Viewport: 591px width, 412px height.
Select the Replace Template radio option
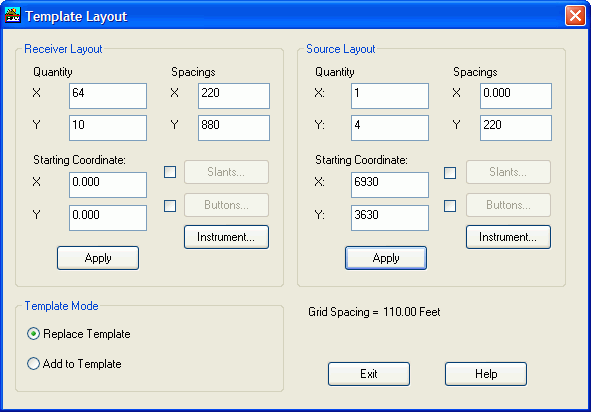(x=33, y=334)
